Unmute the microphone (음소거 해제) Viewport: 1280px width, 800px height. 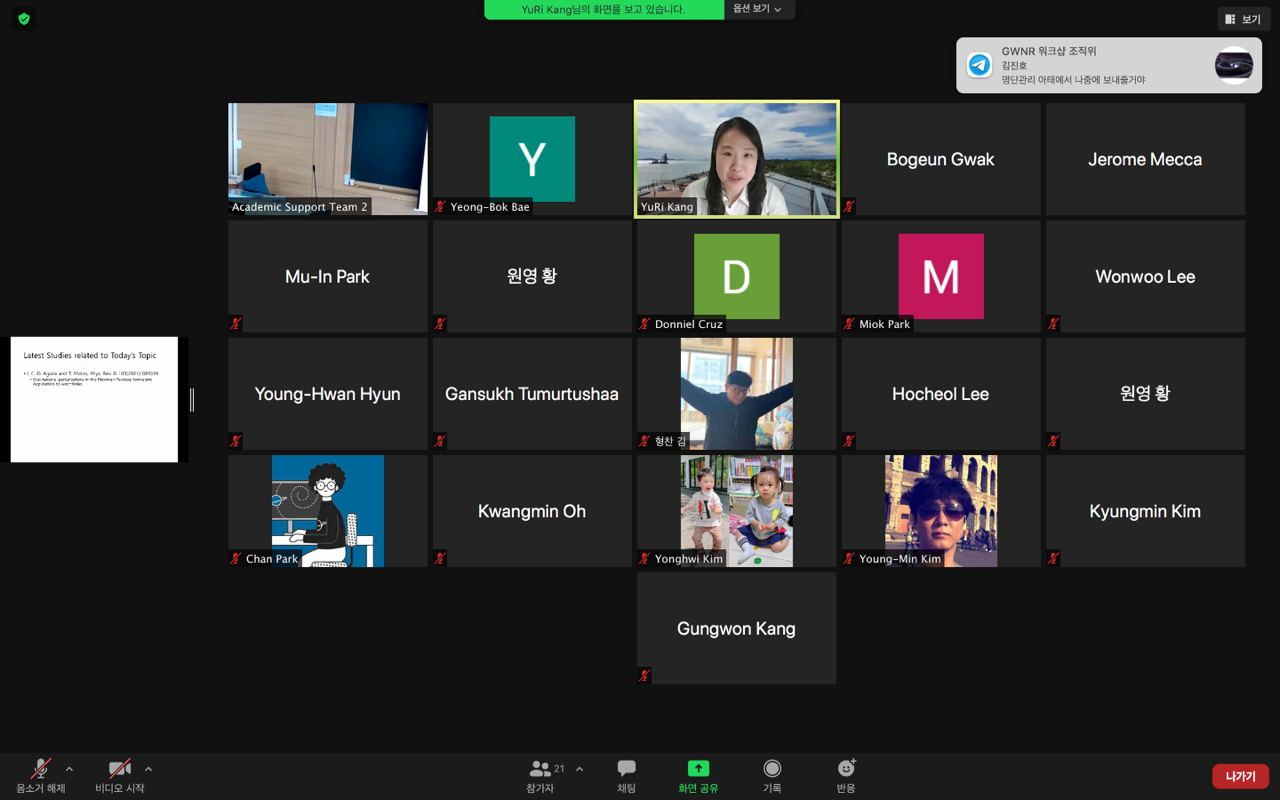pos(41,769)
